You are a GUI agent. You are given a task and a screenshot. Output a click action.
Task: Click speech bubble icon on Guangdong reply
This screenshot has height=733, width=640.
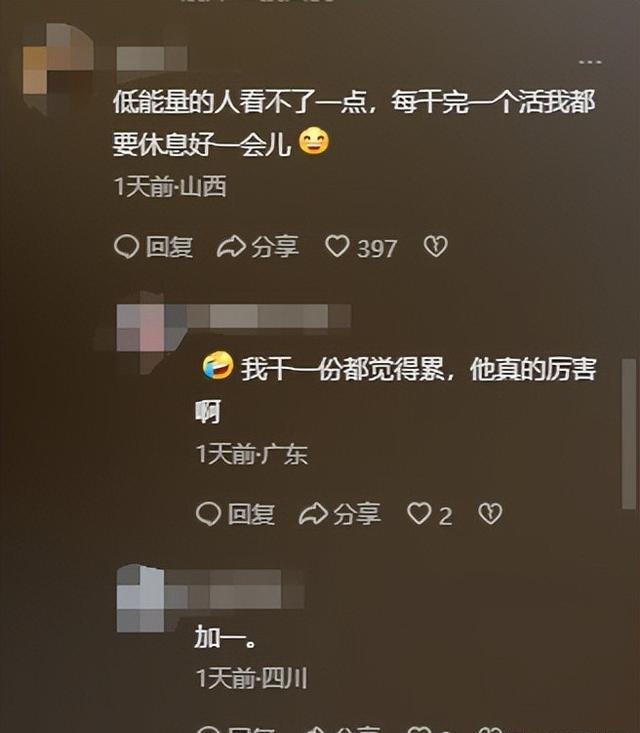point(209,514)
